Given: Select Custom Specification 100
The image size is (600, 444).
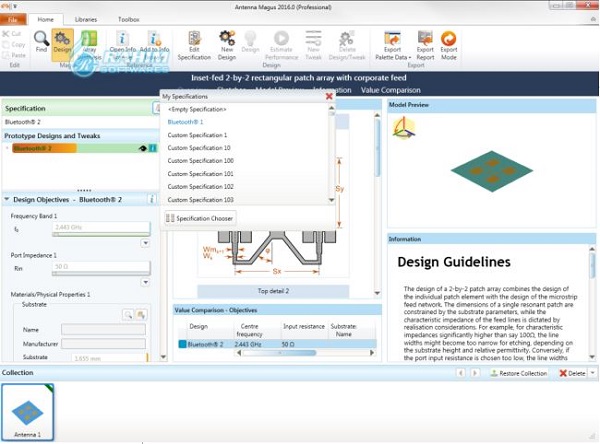Looking at the screenshot, I should pos(201,161).
